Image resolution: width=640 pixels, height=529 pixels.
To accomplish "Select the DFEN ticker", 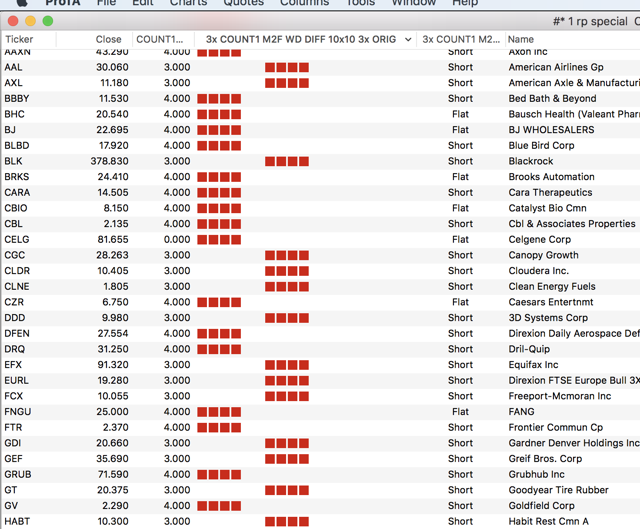I will click(17, 333).
